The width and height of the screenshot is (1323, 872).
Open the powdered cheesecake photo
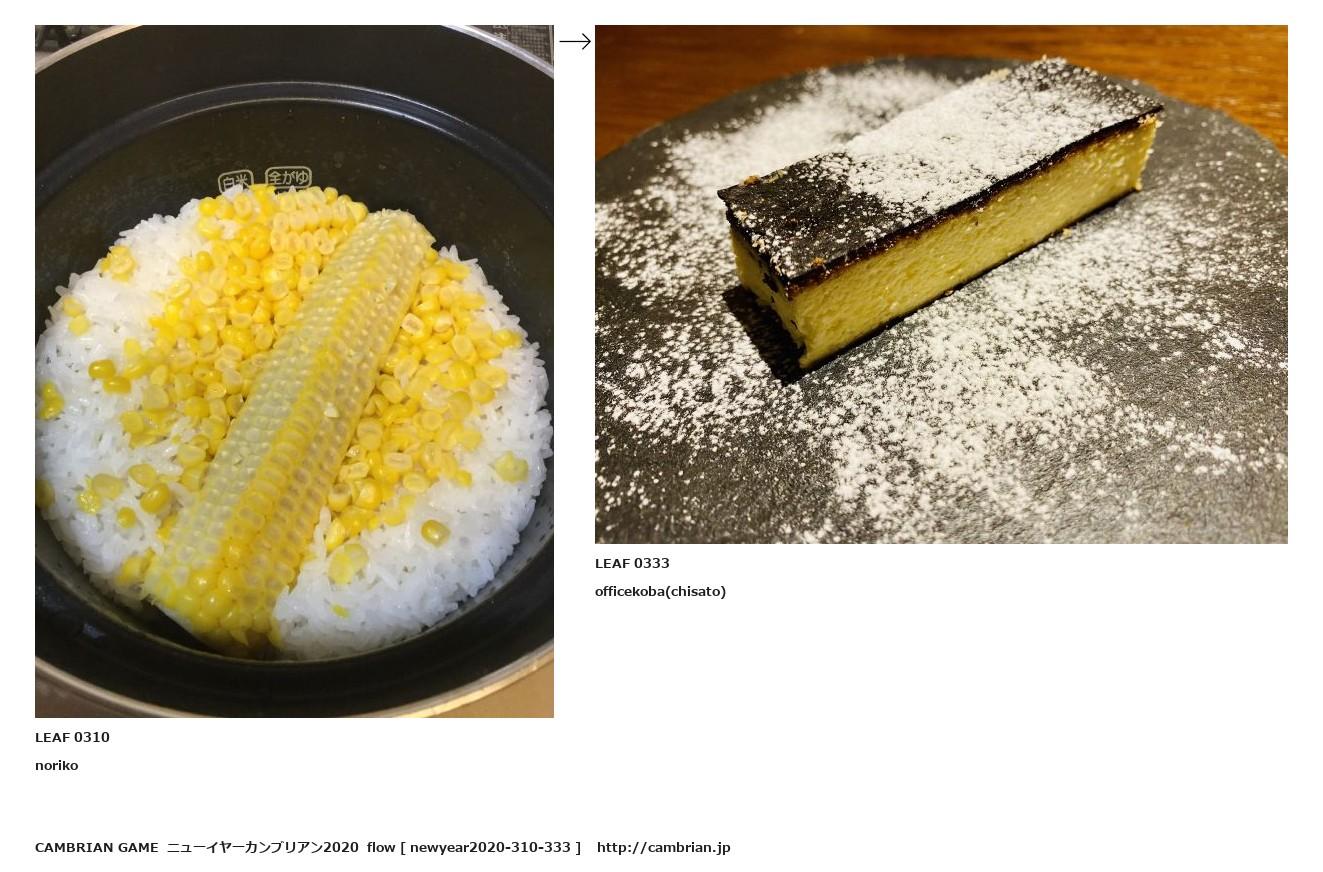tap(941, 284)
